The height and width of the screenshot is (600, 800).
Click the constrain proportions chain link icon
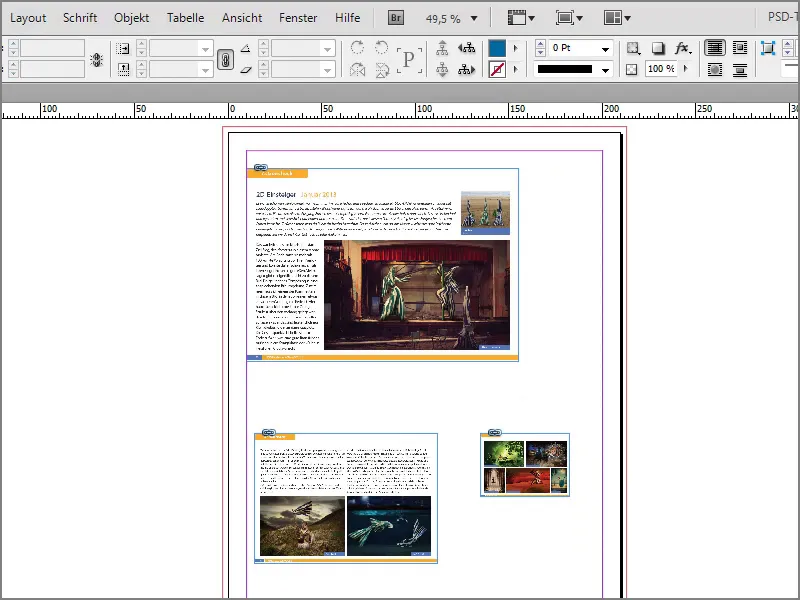pos(226,57)
